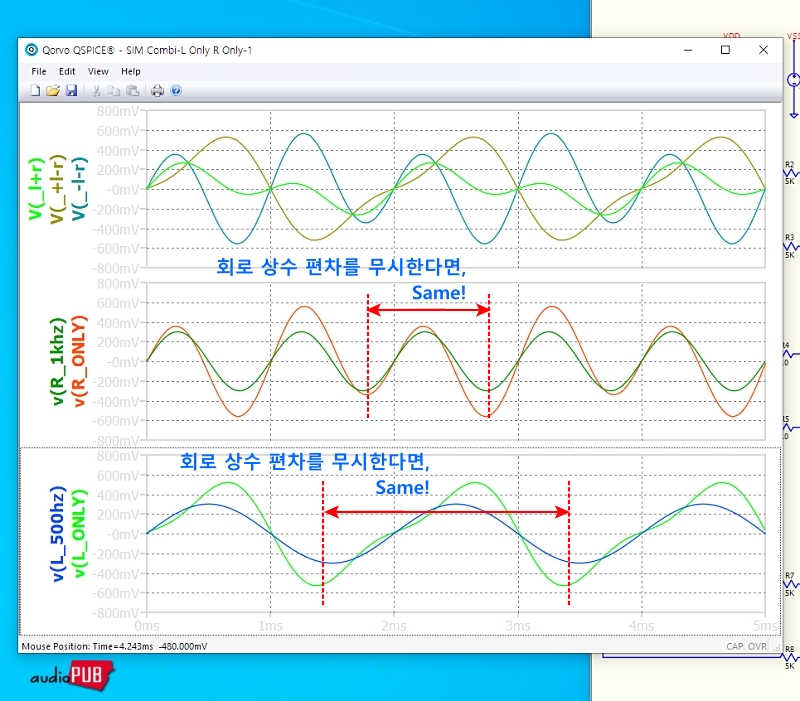800x701 pixels.
Task: Minimize the QSPICE waveform window
Action: pos(687,50)
